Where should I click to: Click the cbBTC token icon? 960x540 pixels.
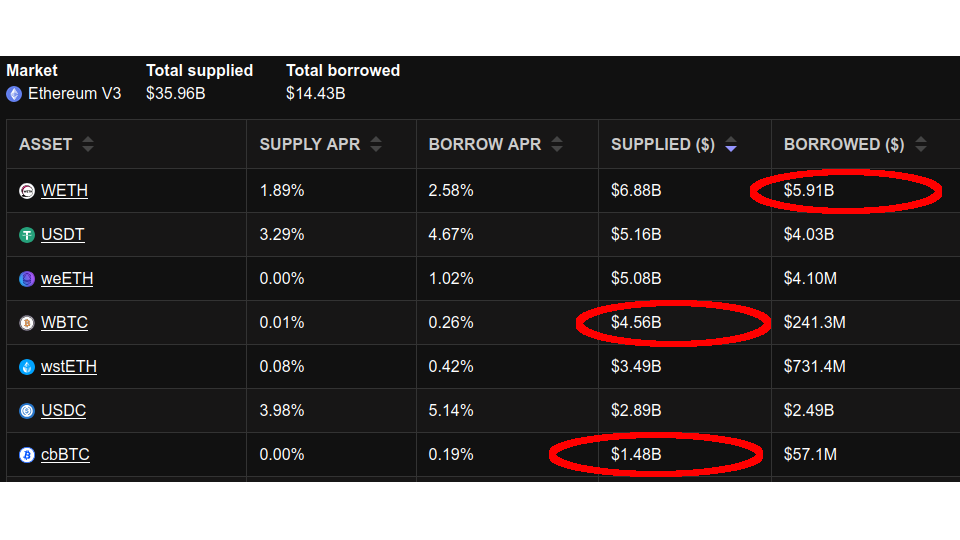pos(27,455)
